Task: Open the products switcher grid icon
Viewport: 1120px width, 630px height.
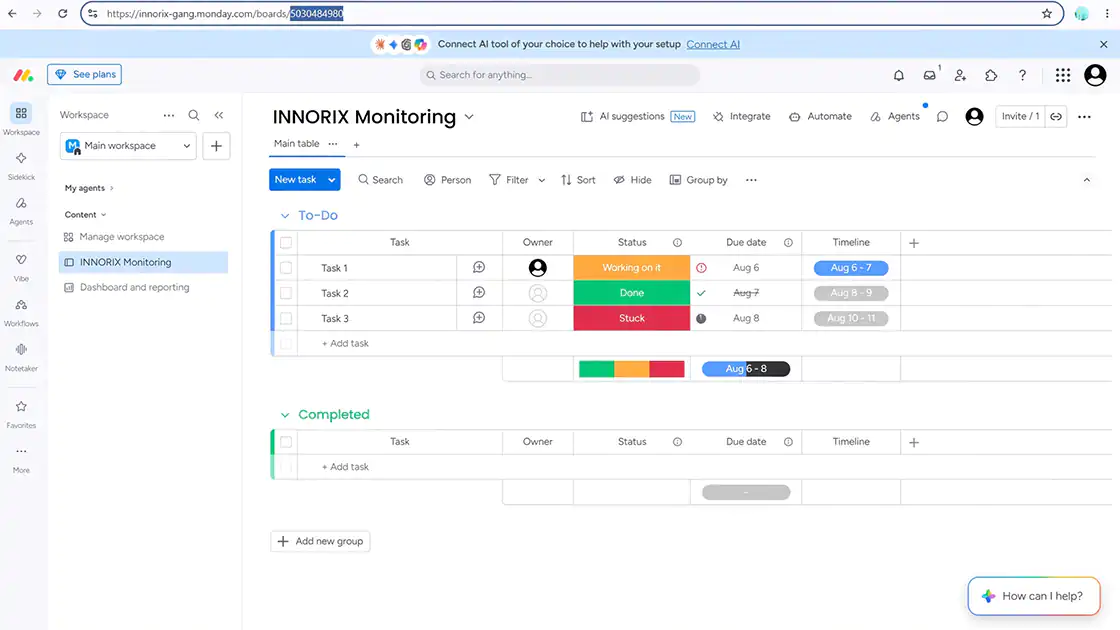Action: pos(1063,75)
